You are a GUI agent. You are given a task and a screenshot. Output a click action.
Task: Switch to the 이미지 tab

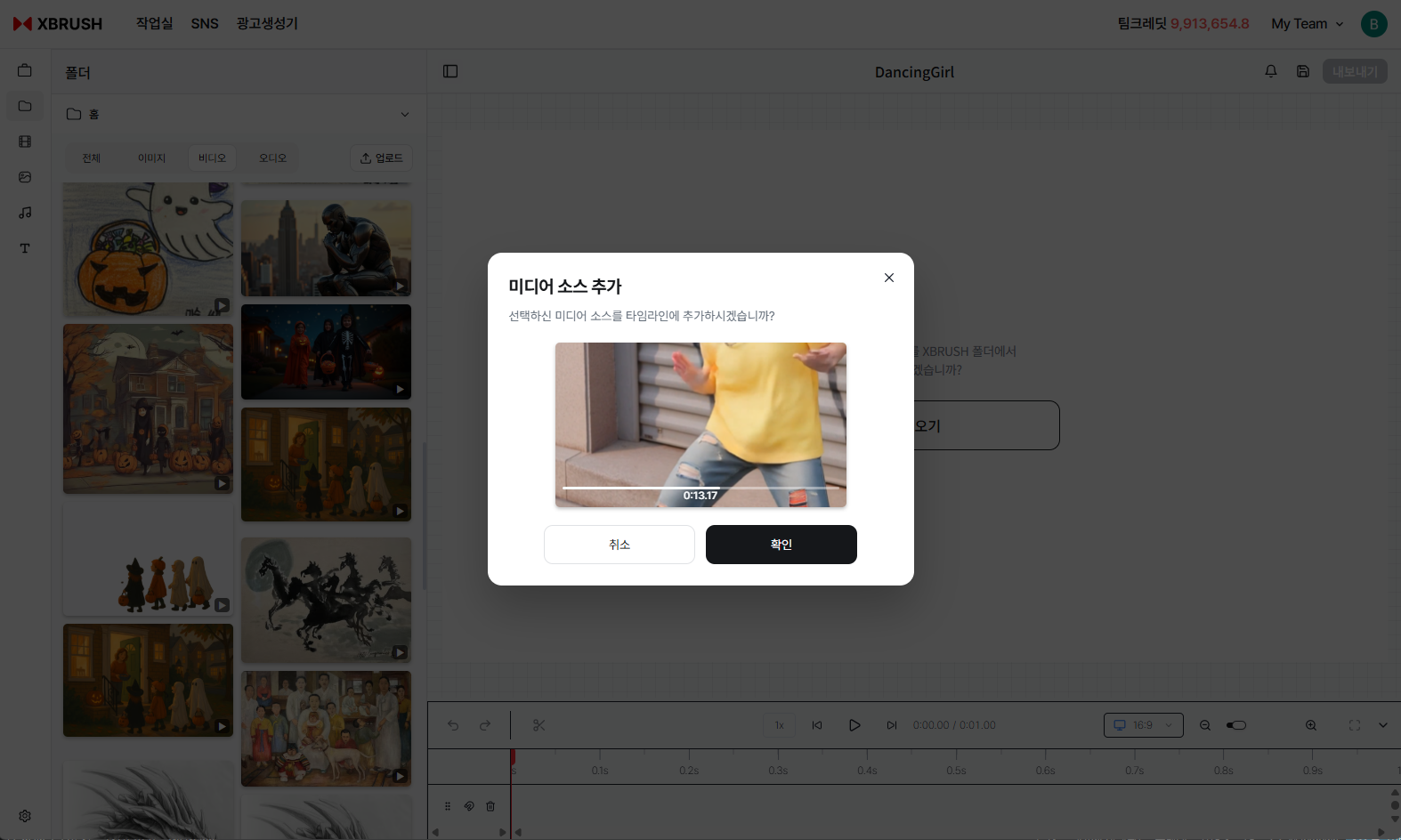tap(151, 158)
